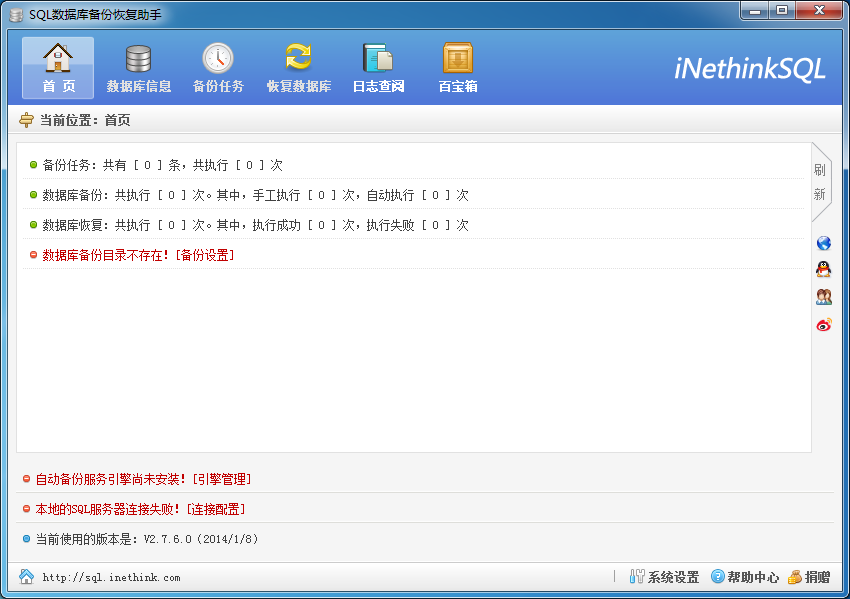850x599 pixels.
Task: Open 备份任务 backup task clock icon
Action: pyautogui.click(x=218, y=68)
